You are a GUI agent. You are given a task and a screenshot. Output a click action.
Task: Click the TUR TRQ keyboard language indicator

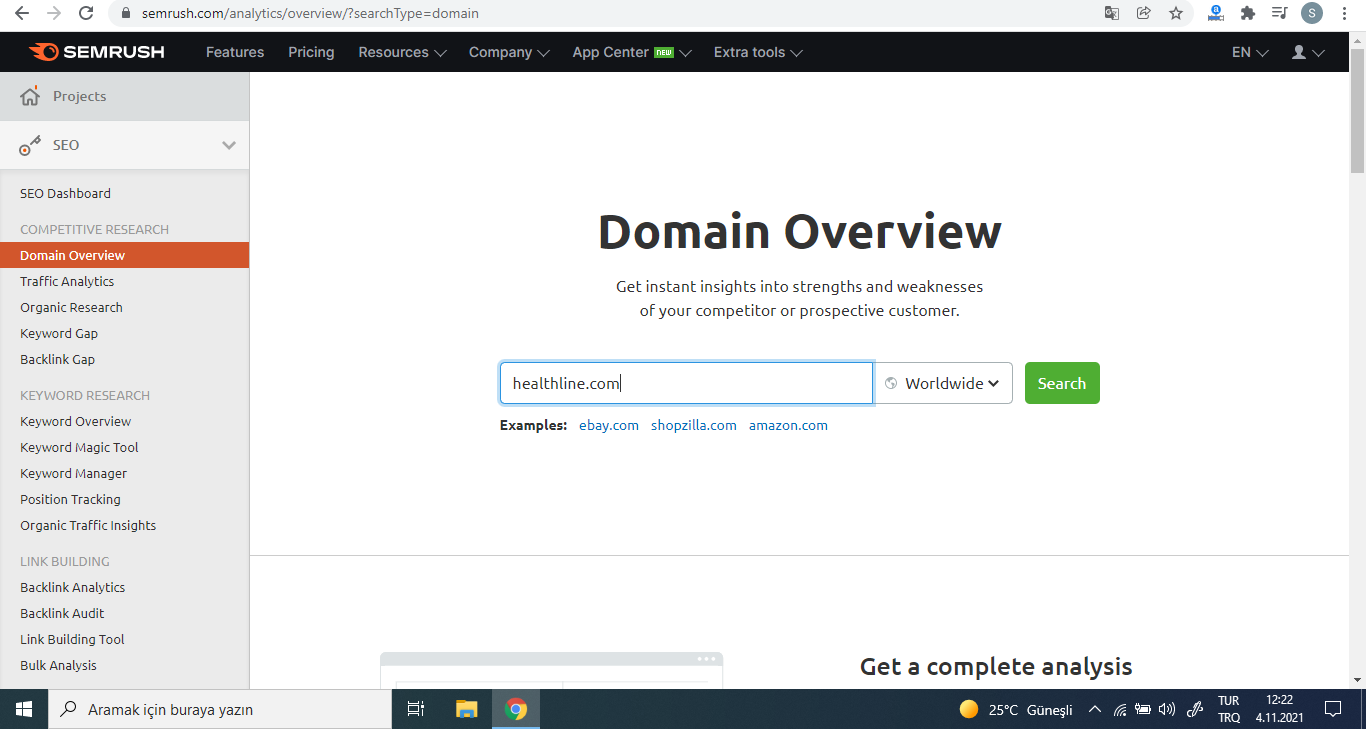(x=1229, y=709)
